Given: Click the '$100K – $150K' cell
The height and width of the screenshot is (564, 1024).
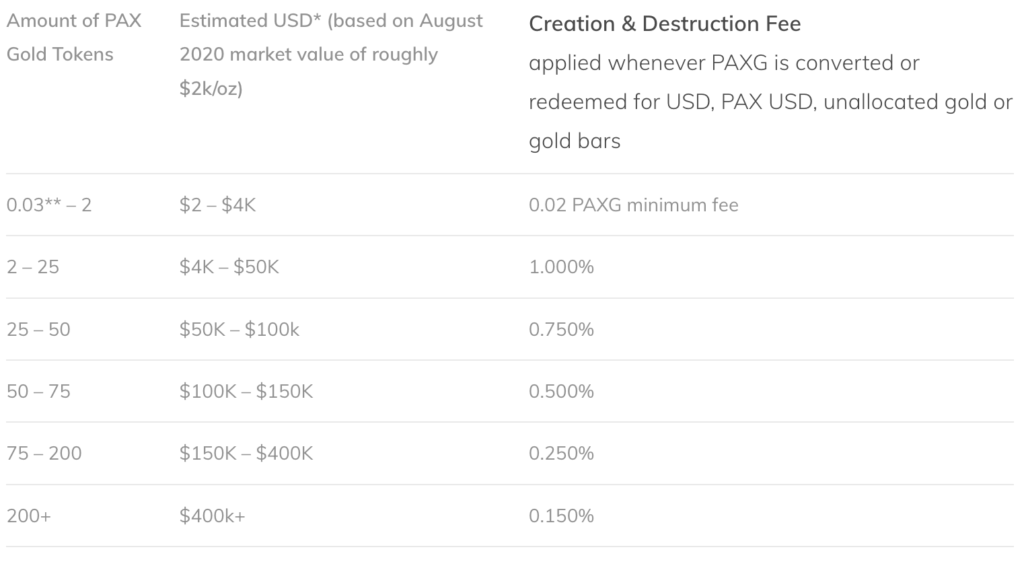Looking at the screenshot, I should point(246,391).
